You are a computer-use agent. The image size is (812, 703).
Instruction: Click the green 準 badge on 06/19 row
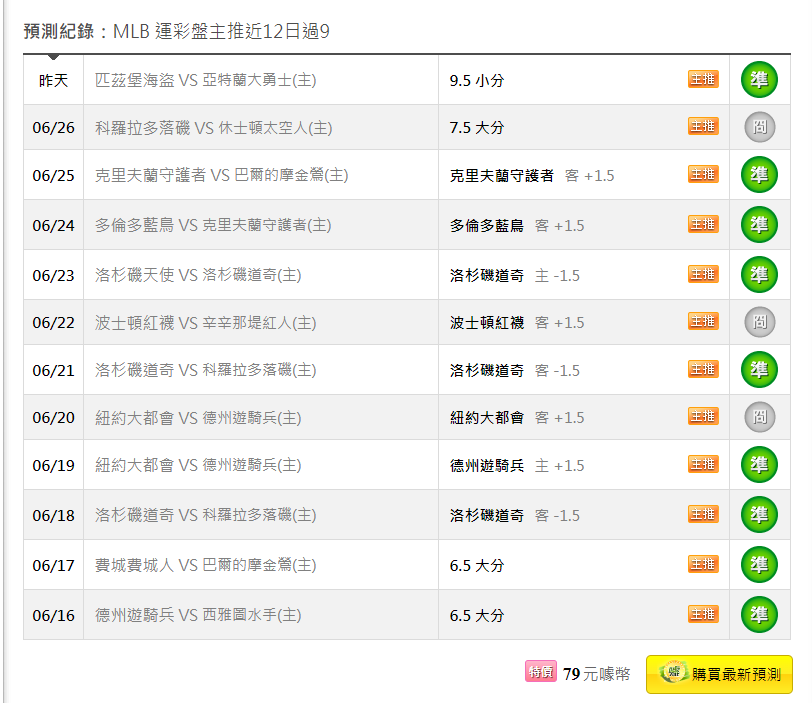pos(759,464)
